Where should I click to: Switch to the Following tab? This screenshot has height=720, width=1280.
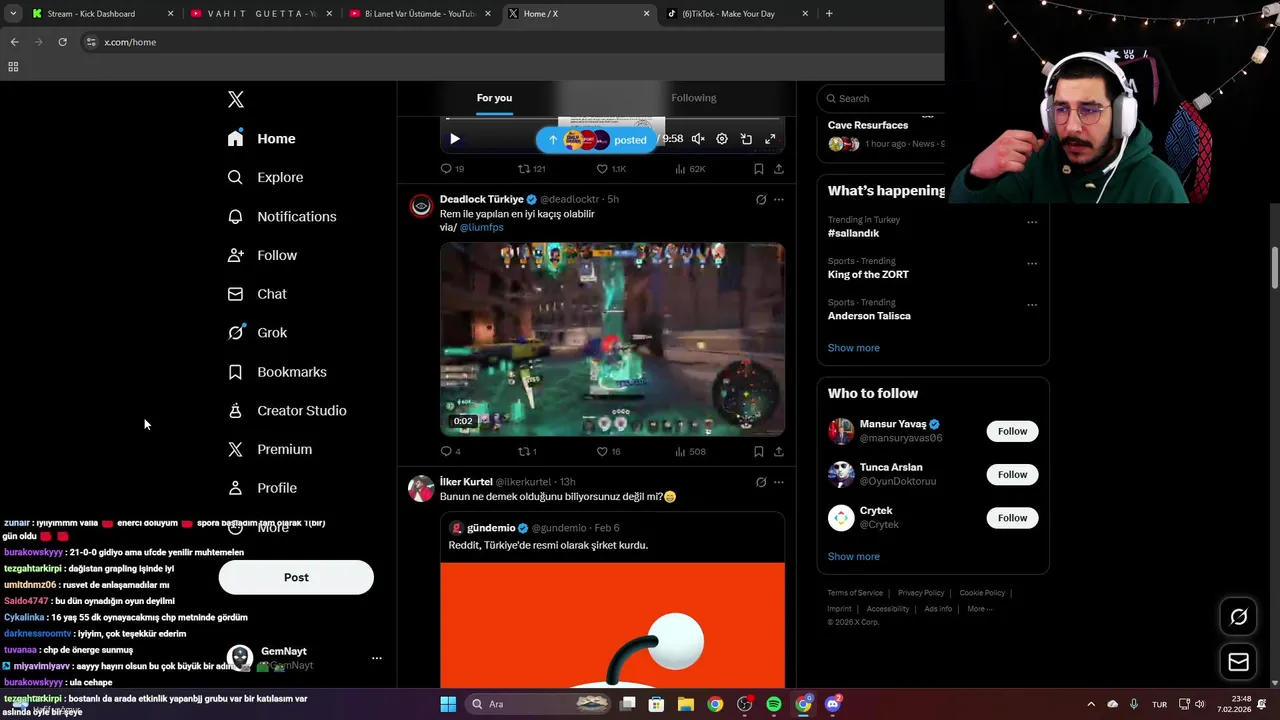(693, 98)
